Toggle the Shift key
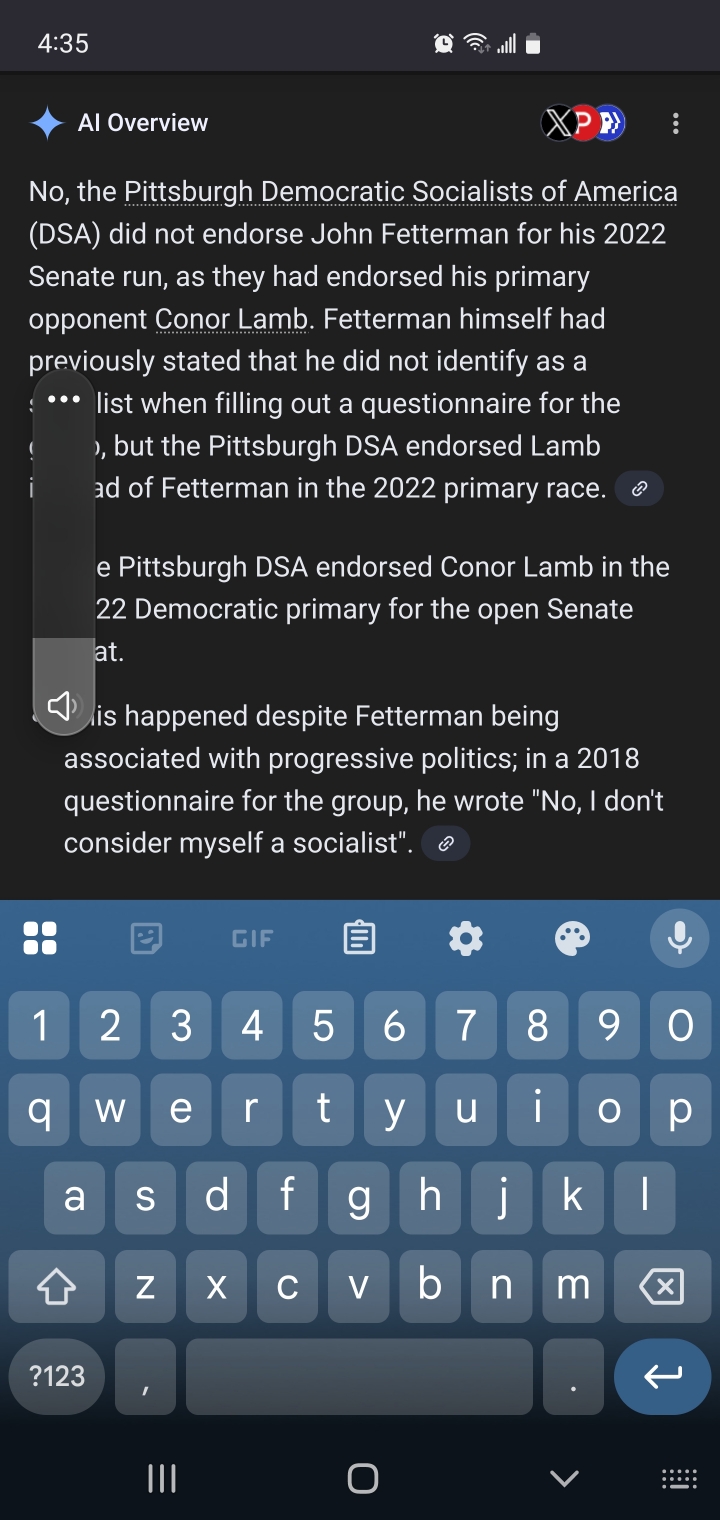720x1520 pixels. pos(56,1287)
